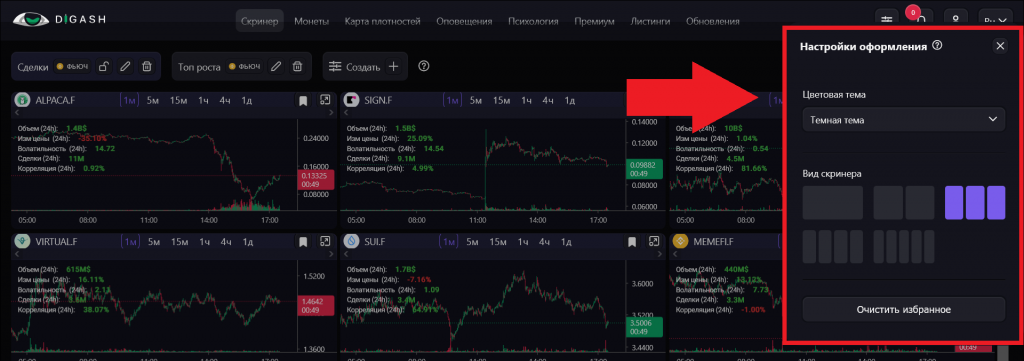Select the three-column screener layout
The image size is (1024, 361).
975,202
